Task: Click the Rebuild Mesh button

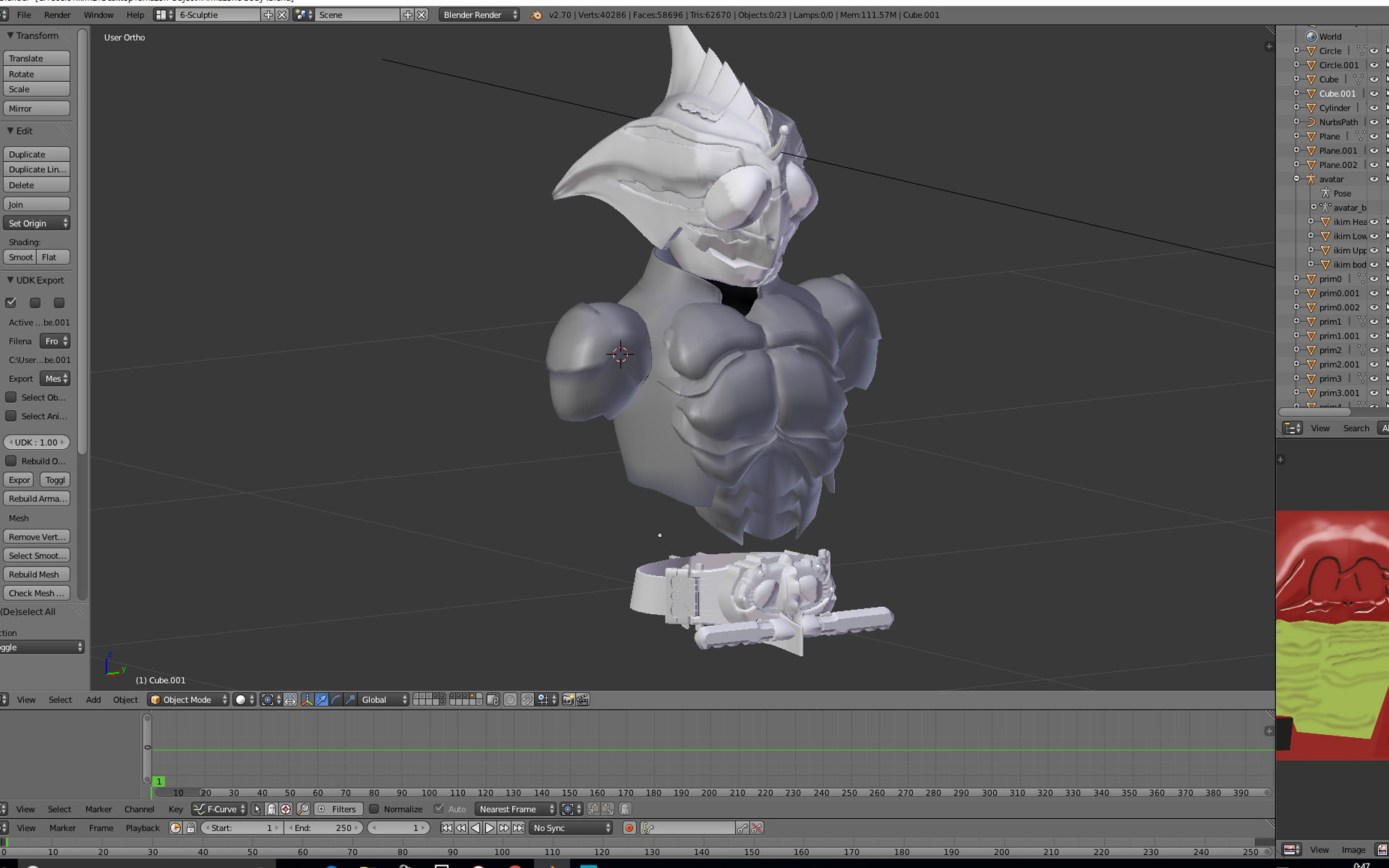Action: [36, 574]
